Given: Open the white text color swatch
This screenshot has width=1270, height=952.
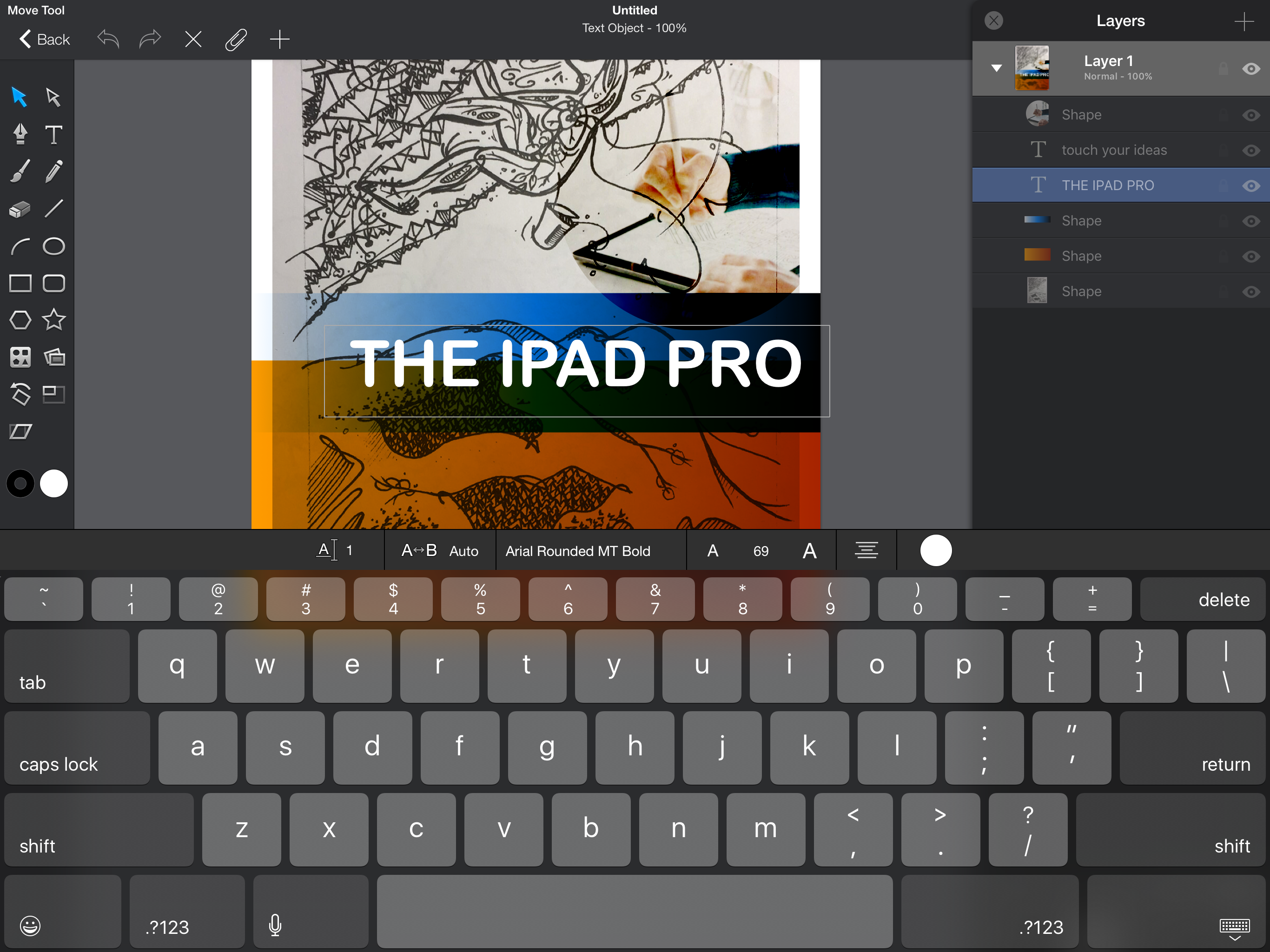Looking at the screenshot, I should (935, 550).
